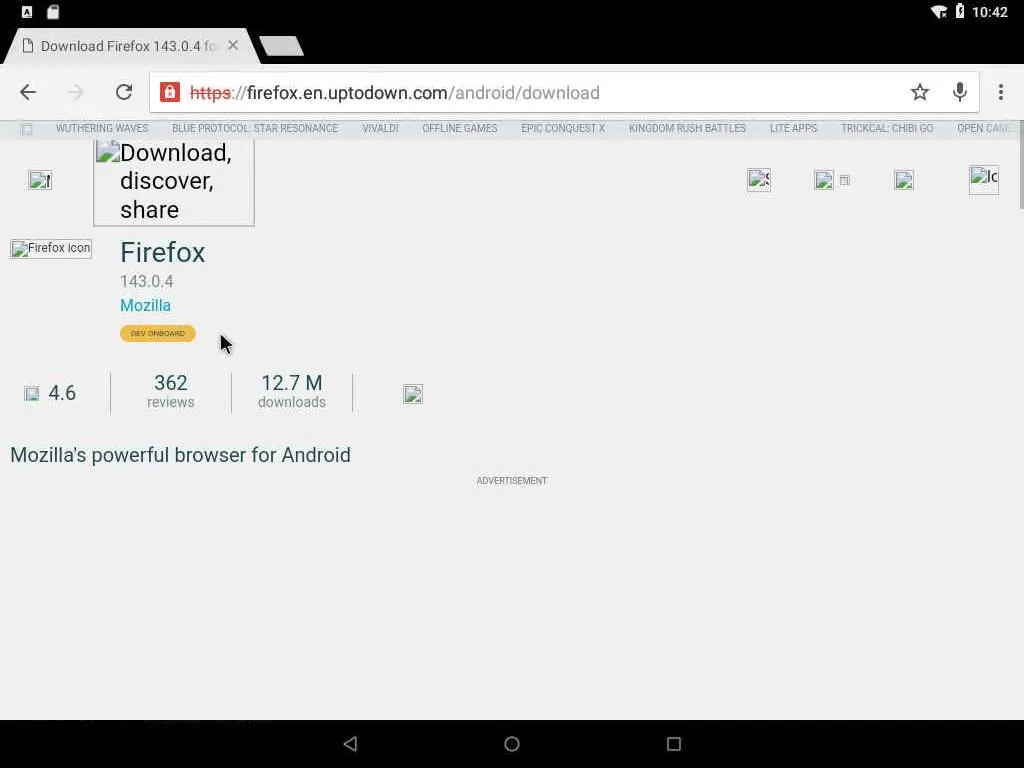1024x768 pixels.
Task: Bookmark page with the star icon
Action: [x=920, y=92]
